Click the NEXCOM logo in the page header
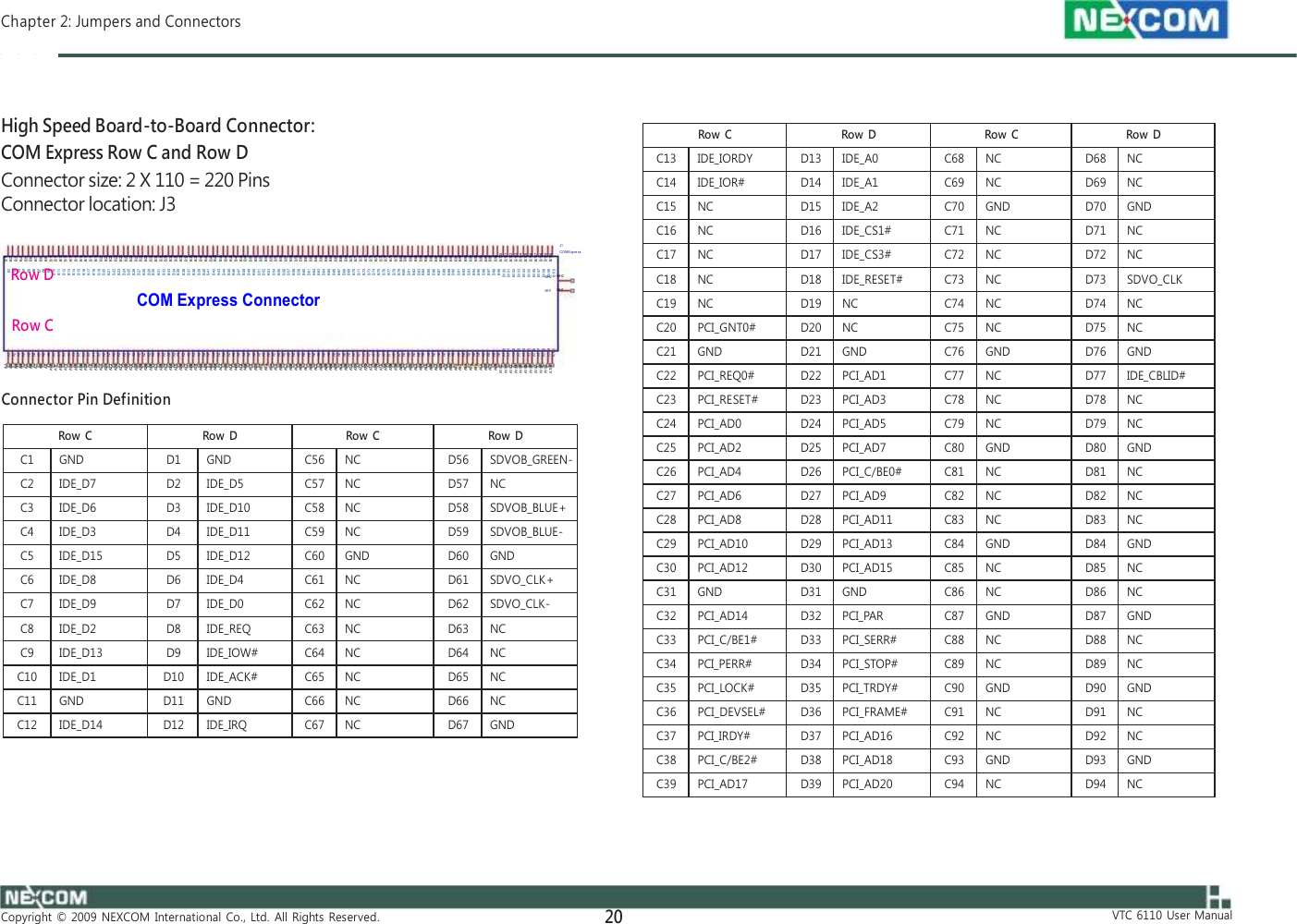1297x924 pixels. tap(1145, 20)
